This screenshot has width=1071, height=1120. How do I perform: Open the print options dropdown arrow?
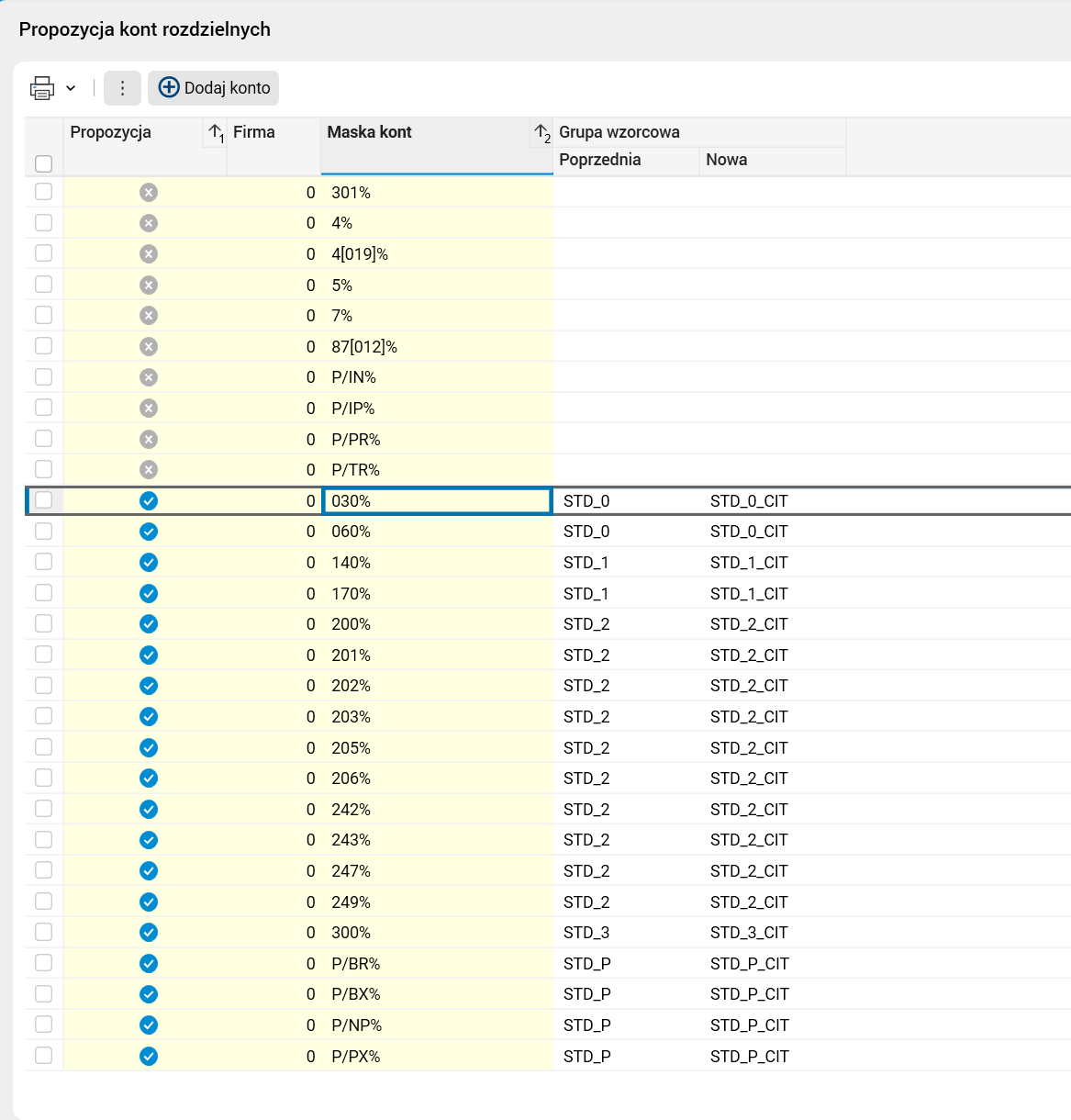(x=71, y=88)
